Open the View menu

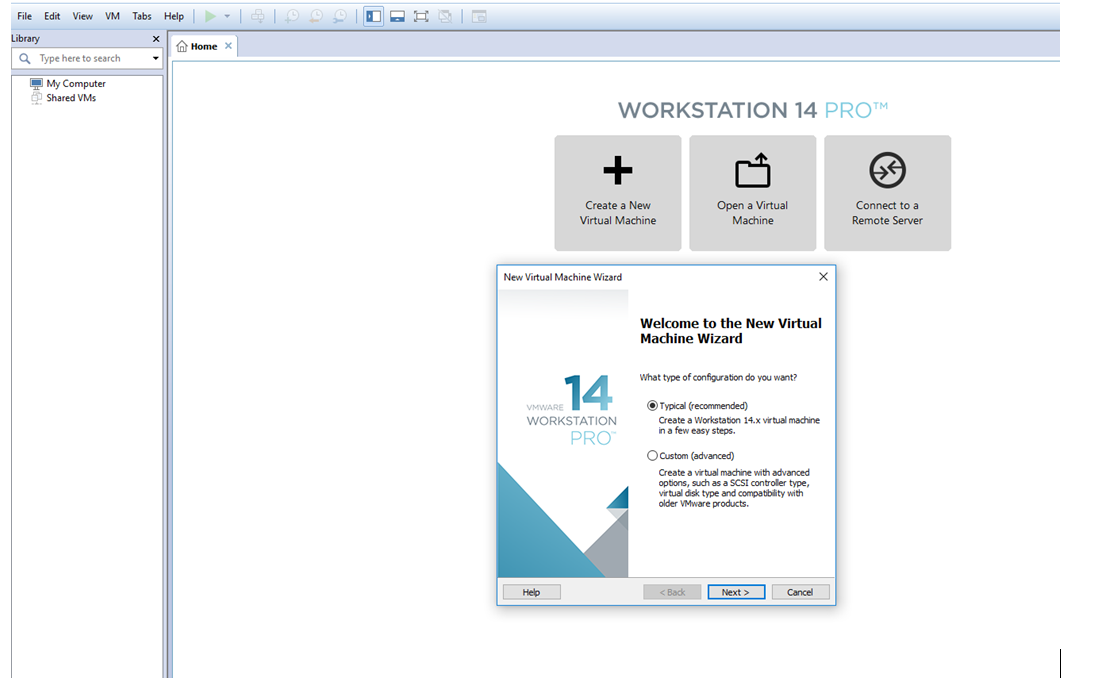click(82, 16)
